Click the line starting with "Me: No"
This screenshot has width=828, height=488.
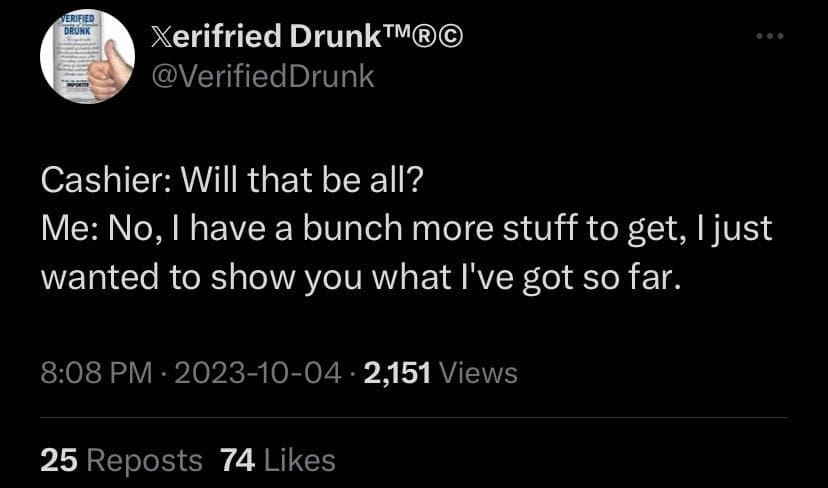click(405, 229)
